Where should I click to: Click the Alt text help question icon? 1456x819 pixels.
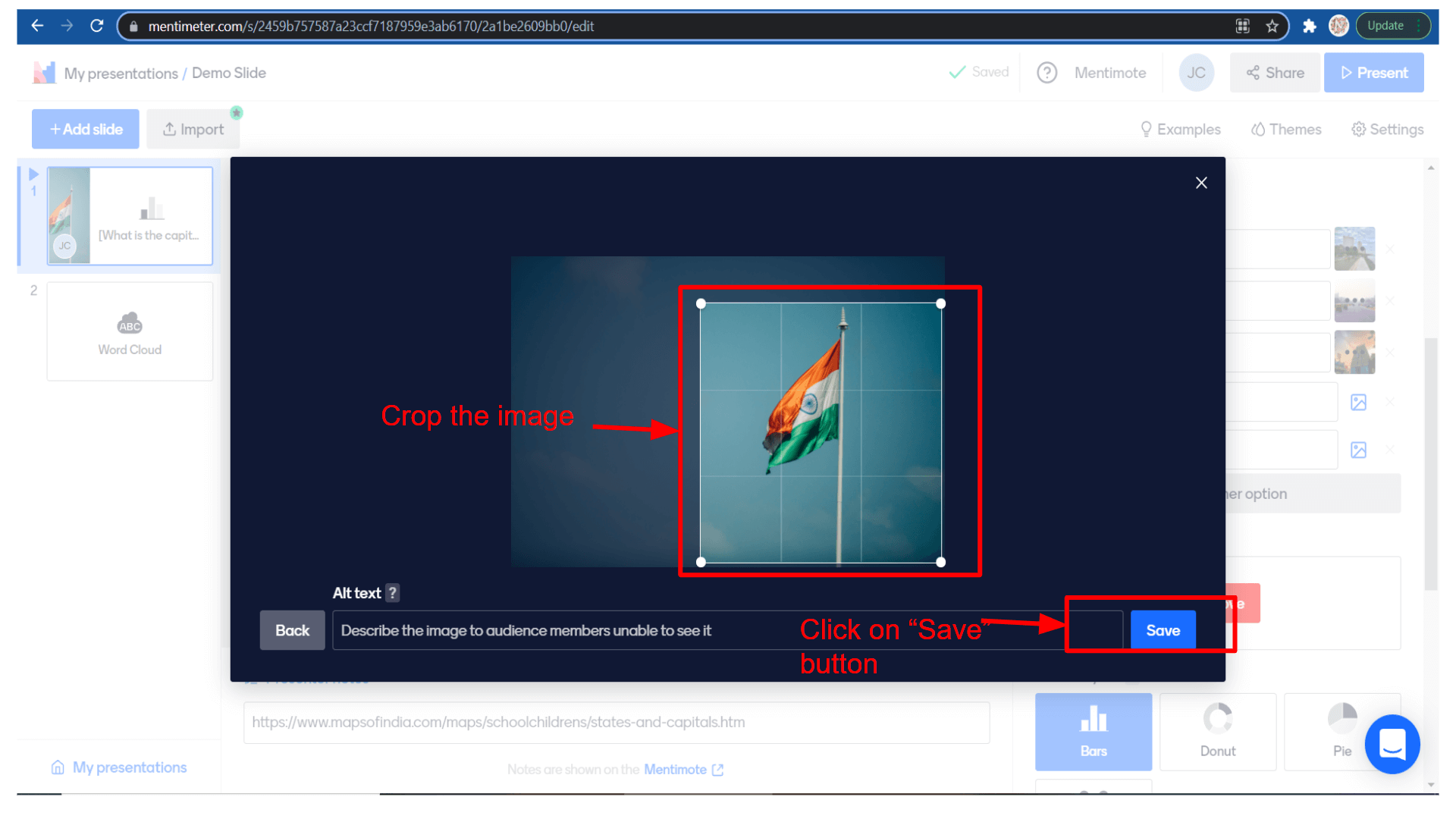click(392, 593)
